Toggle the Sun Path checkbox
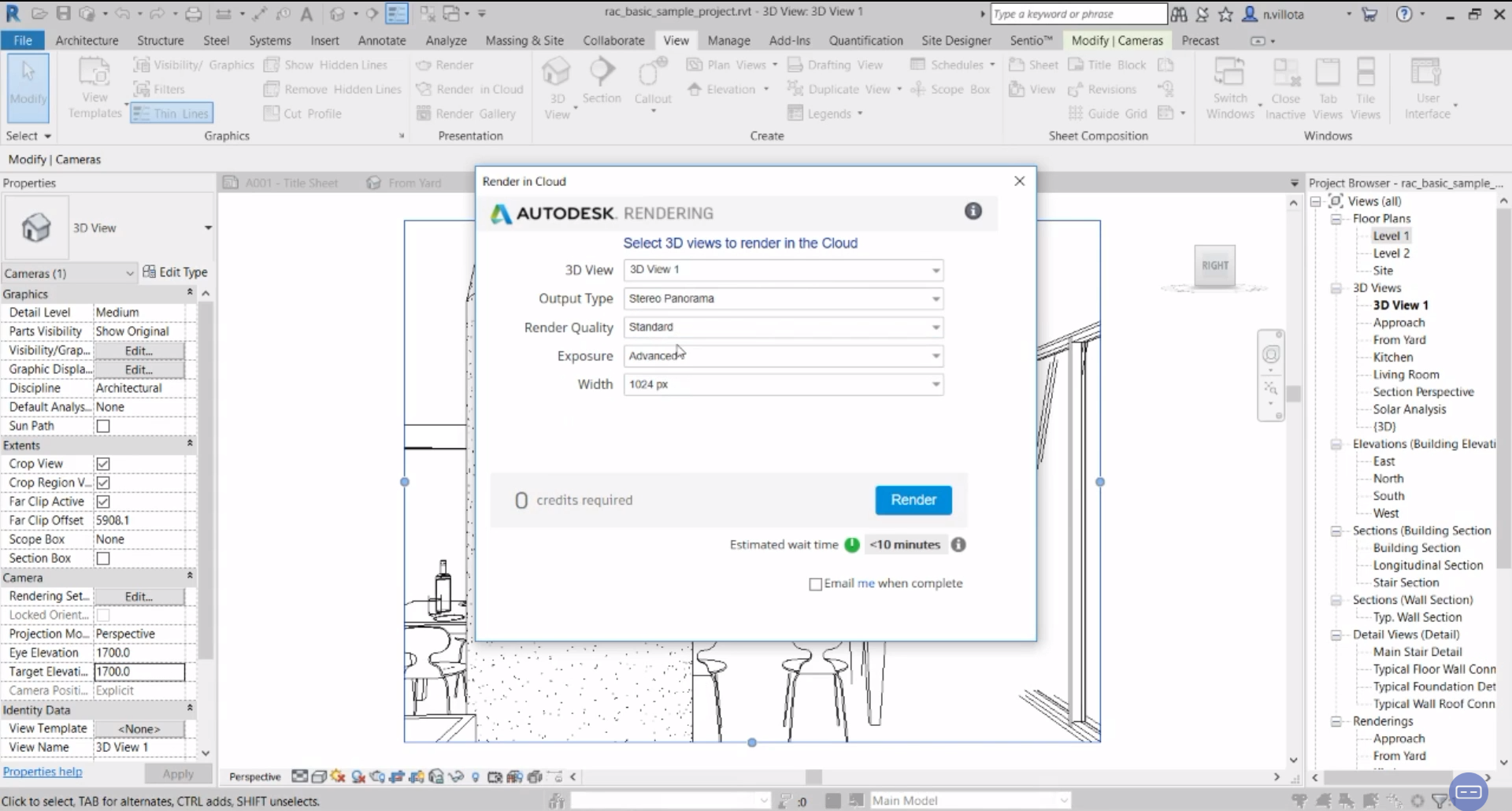Viewport: 1512px width, 811px height. [x=103, y=426]
